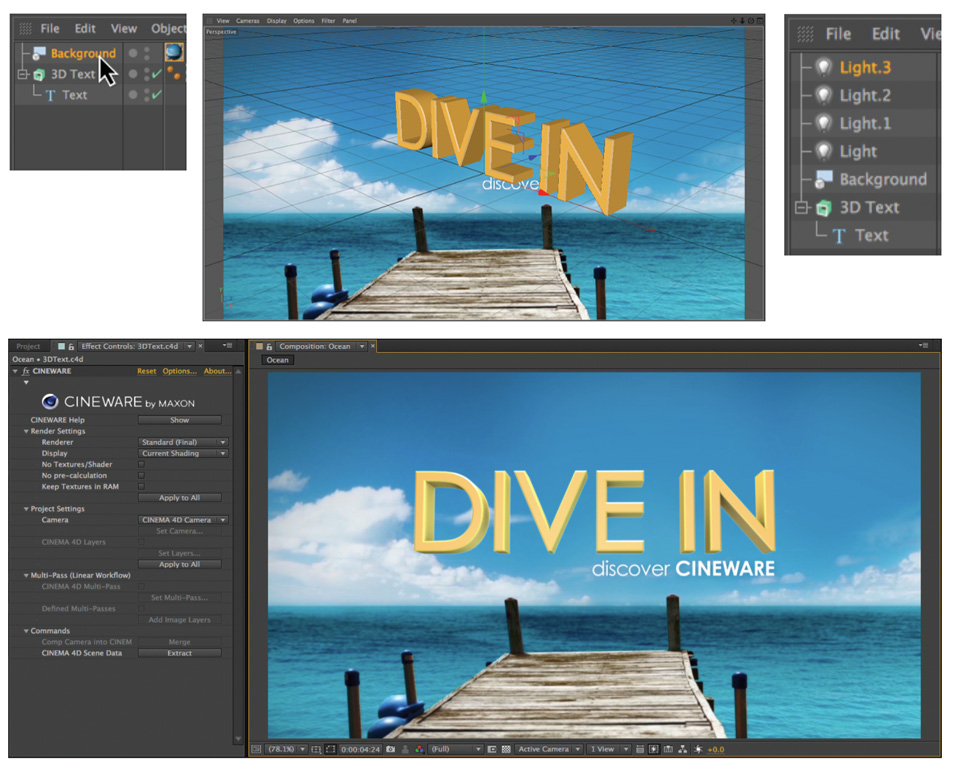Toggle the CINEMA 4D Layers checkbox
The width and height of the screenshot is (954, 766).
point(141,542)
